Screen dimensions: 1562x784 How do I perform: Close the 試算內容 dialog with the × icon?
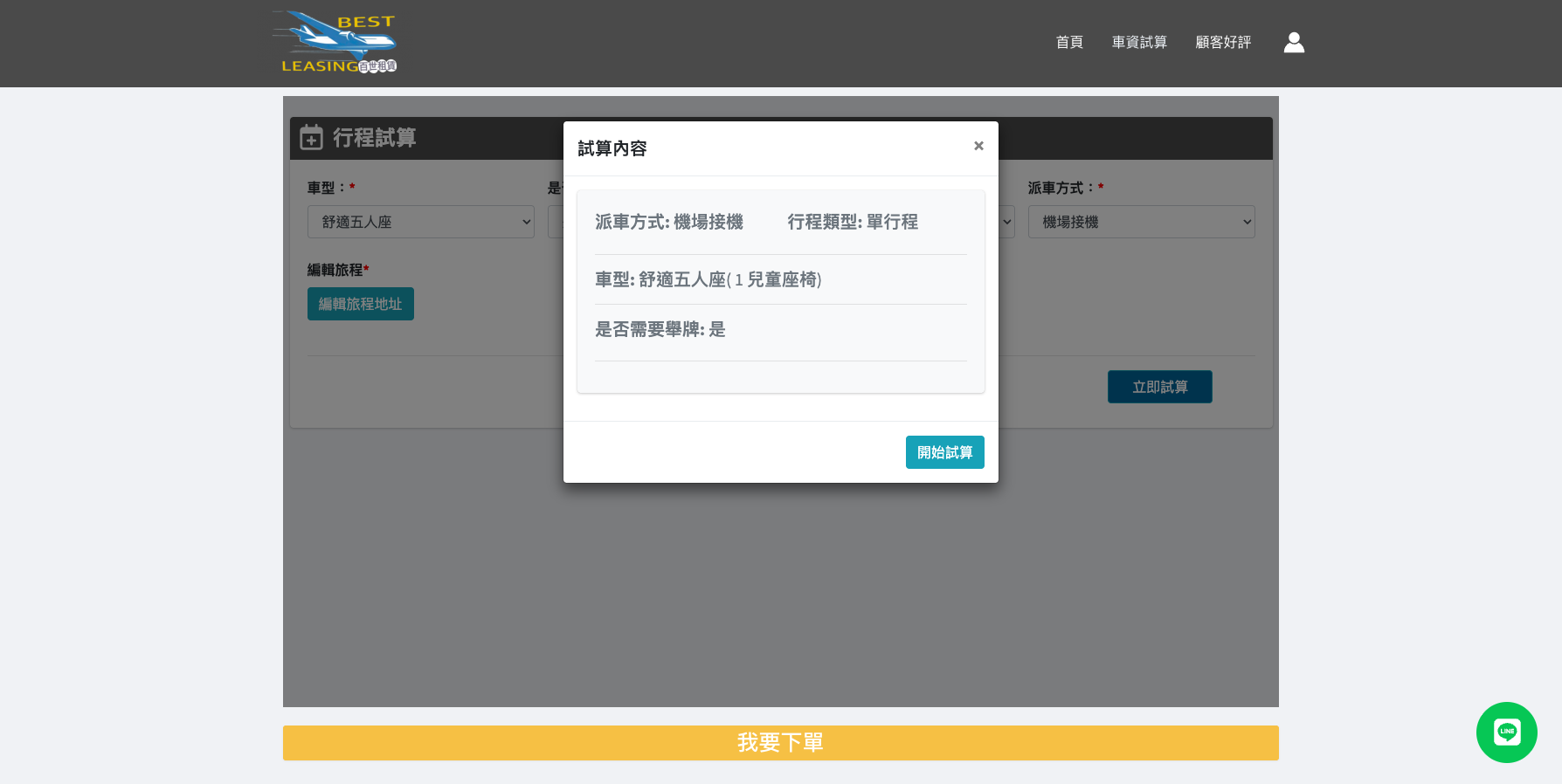pos(978,146)
